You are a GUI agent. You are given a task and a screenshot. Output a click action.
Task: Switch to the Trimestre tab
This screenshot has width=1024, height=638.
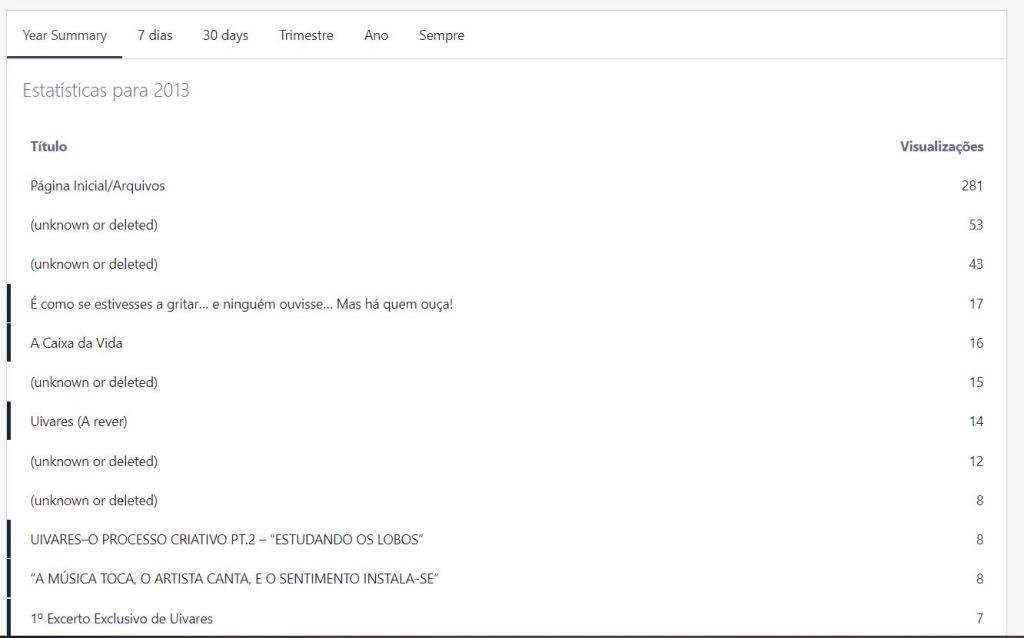click(x=306, y=35)
